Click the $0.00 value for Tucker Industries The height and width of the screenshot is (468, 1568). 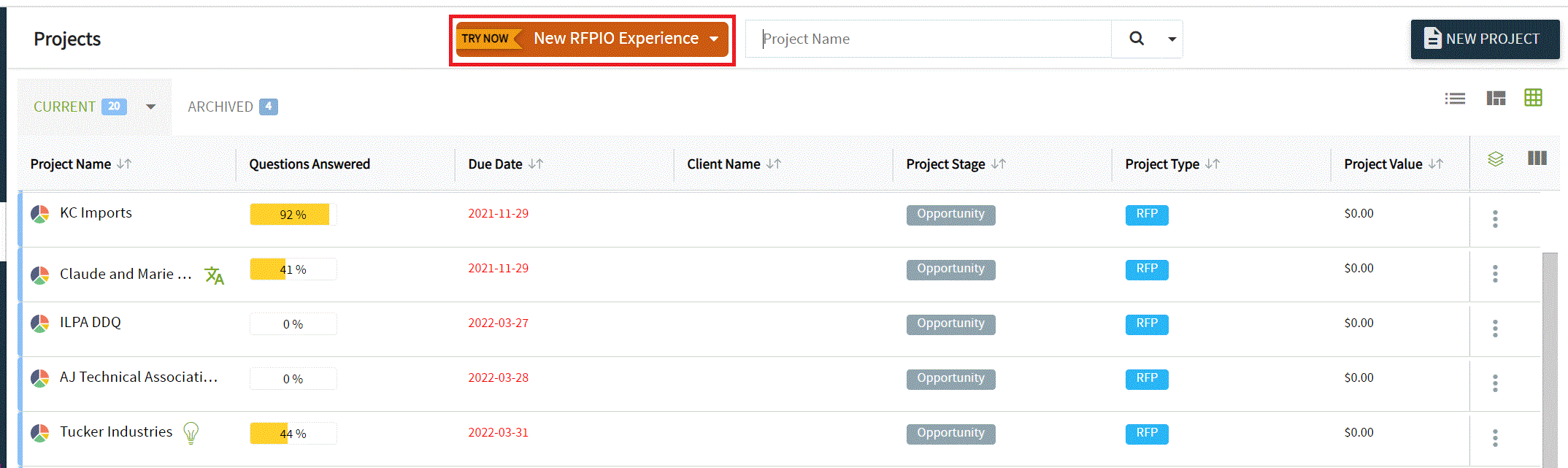pyautogui.click(x=1359, y=432)
